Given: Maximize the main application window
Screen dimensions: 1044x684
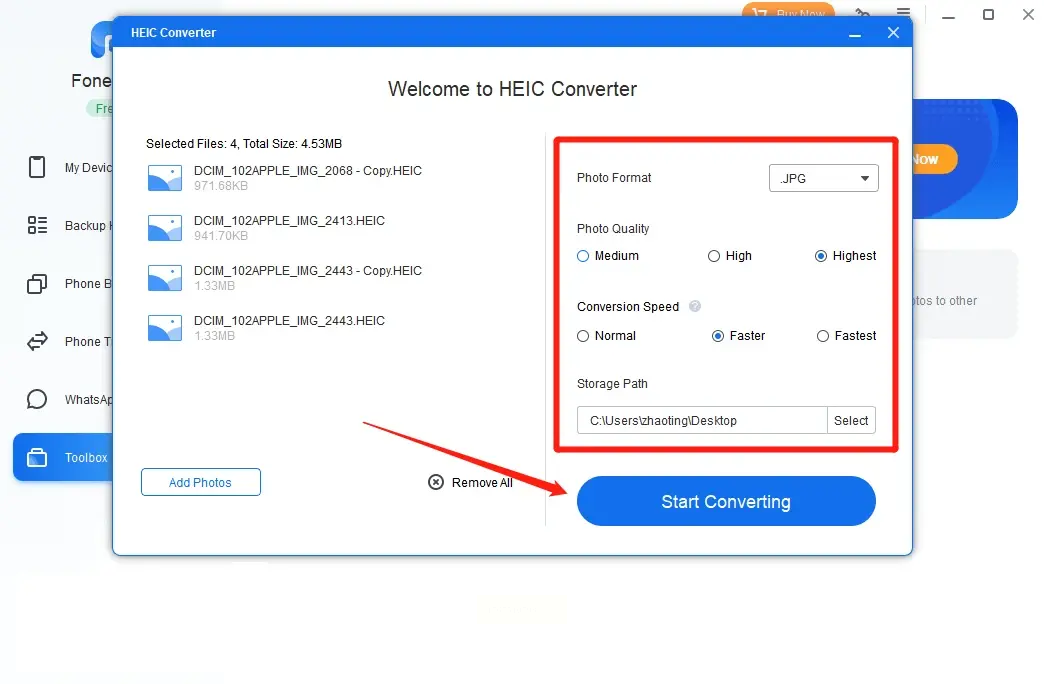Looking at the screenshot, I should point(989,15).
